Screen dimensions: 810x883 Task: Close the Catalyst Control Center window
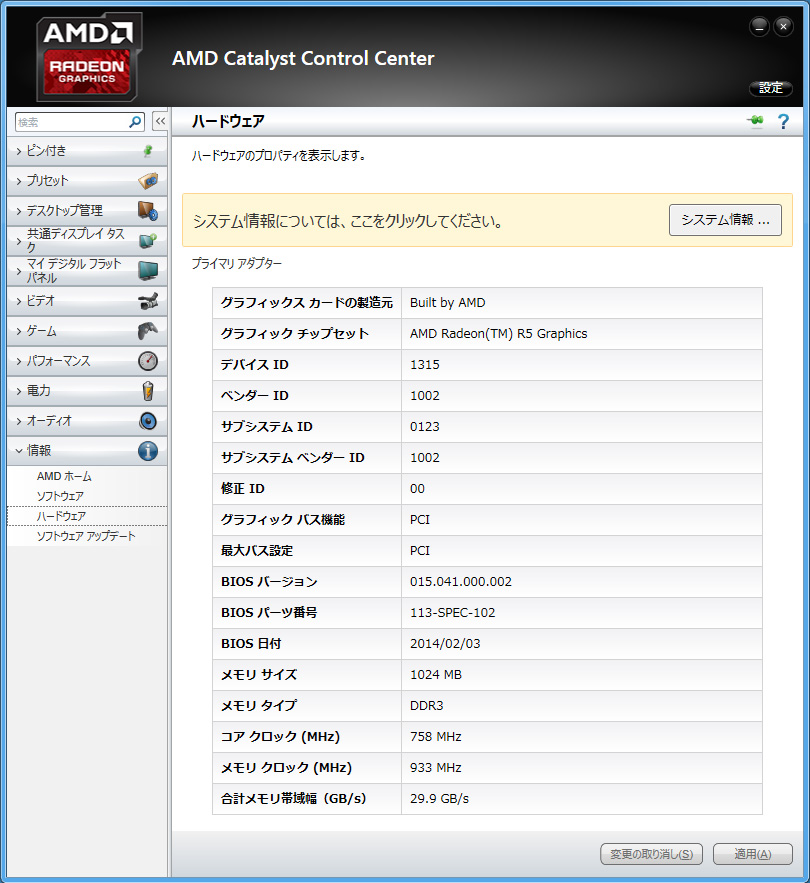(x=784, y=26)
